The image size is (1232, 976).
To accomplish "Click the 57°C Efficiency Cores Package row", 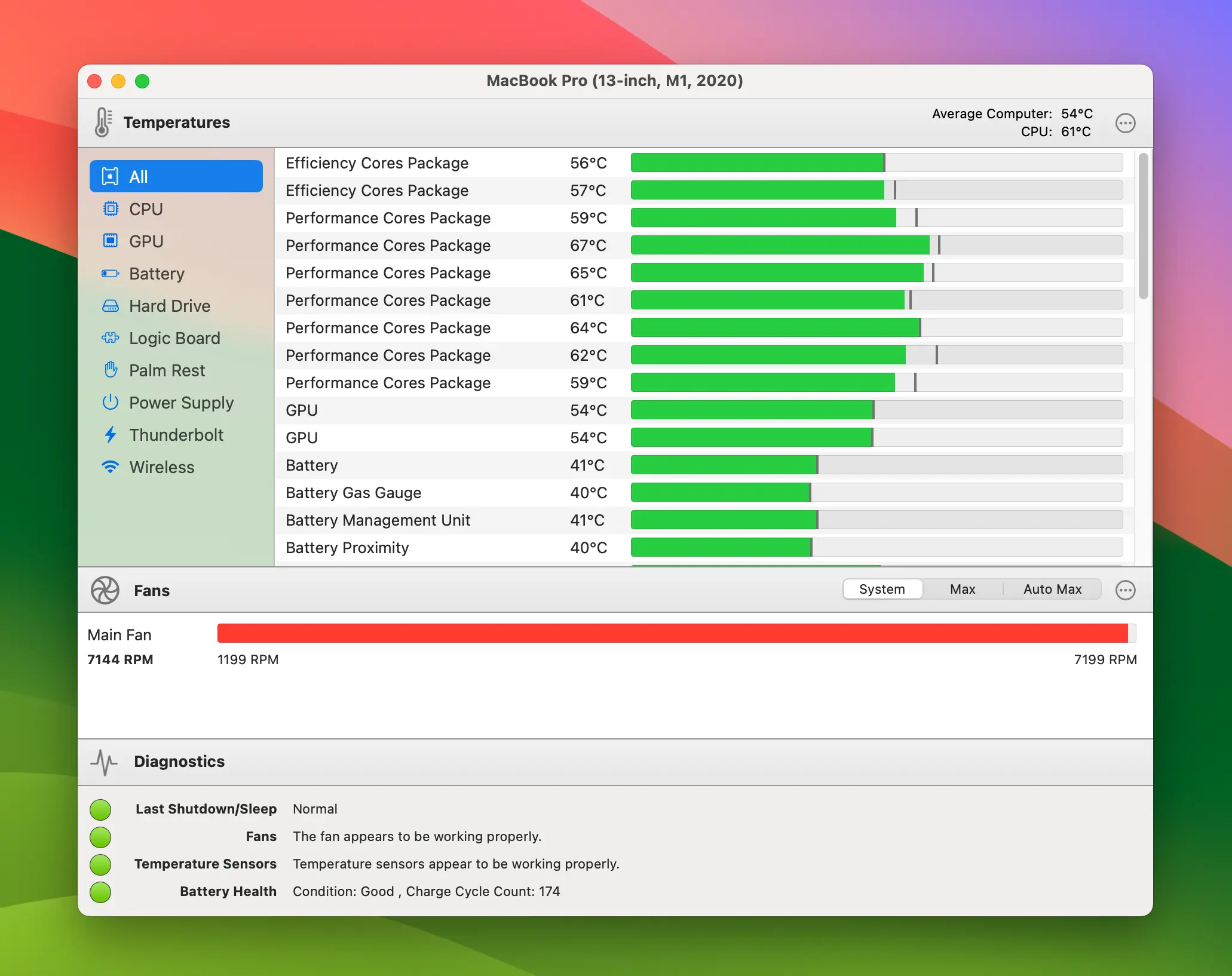I will 704,191.
